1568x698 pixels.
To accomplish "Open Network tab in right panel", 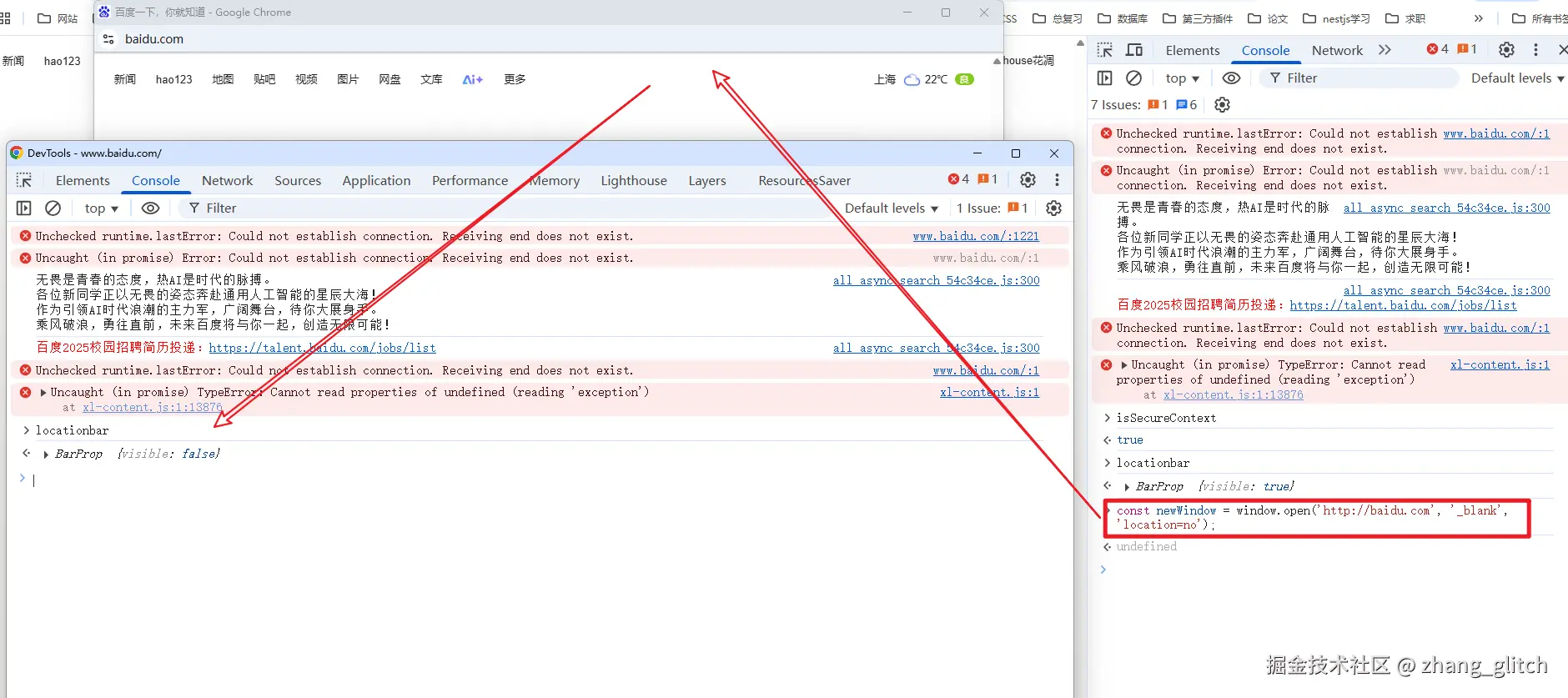I will click(x=1337, y=50).
